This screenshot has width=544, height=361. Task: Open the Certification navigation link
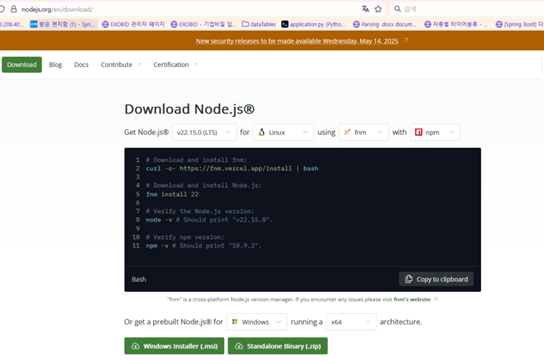pos(175,65)
